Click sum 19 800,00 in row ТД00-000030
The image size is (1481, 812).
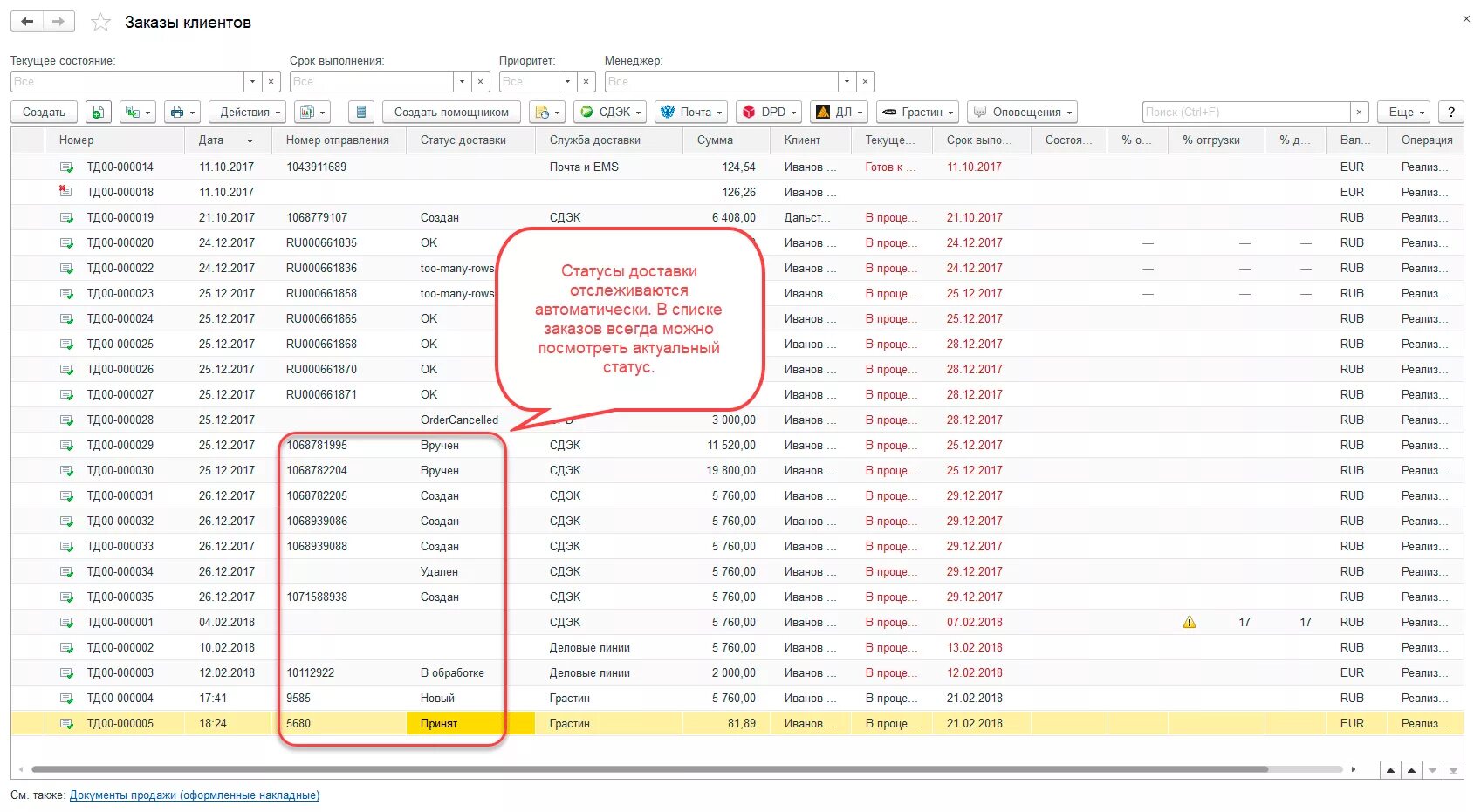(x=731, y=470)
